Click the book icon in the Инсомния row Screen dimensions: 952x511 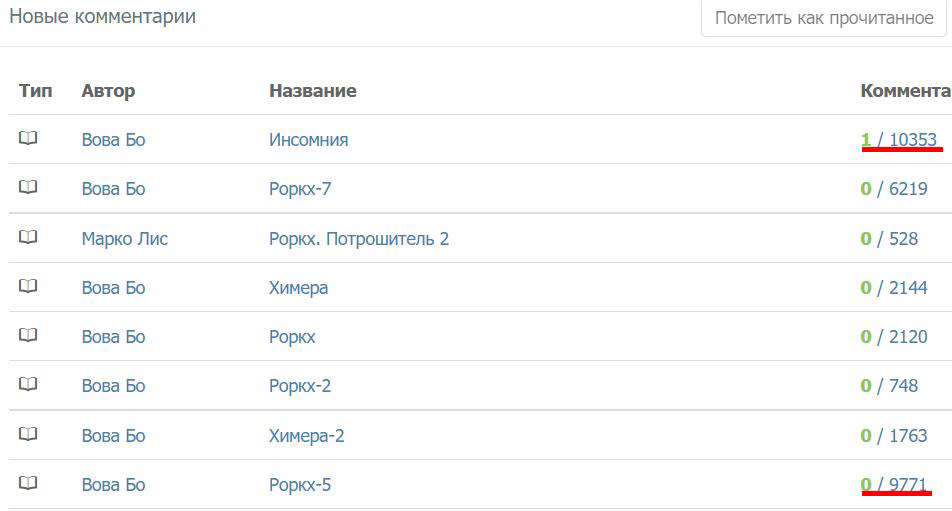[x=28, y=138]
